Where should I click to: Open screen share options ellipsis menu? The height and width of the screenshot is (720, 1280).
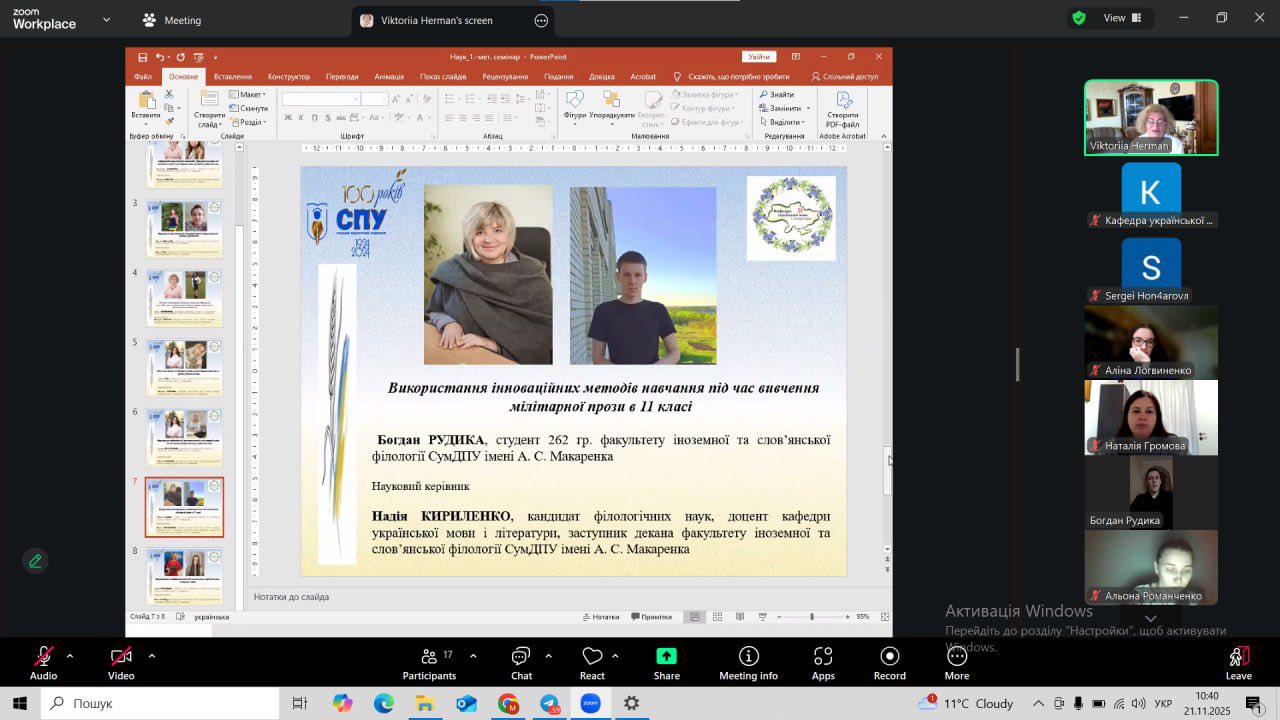click(541, 20)
